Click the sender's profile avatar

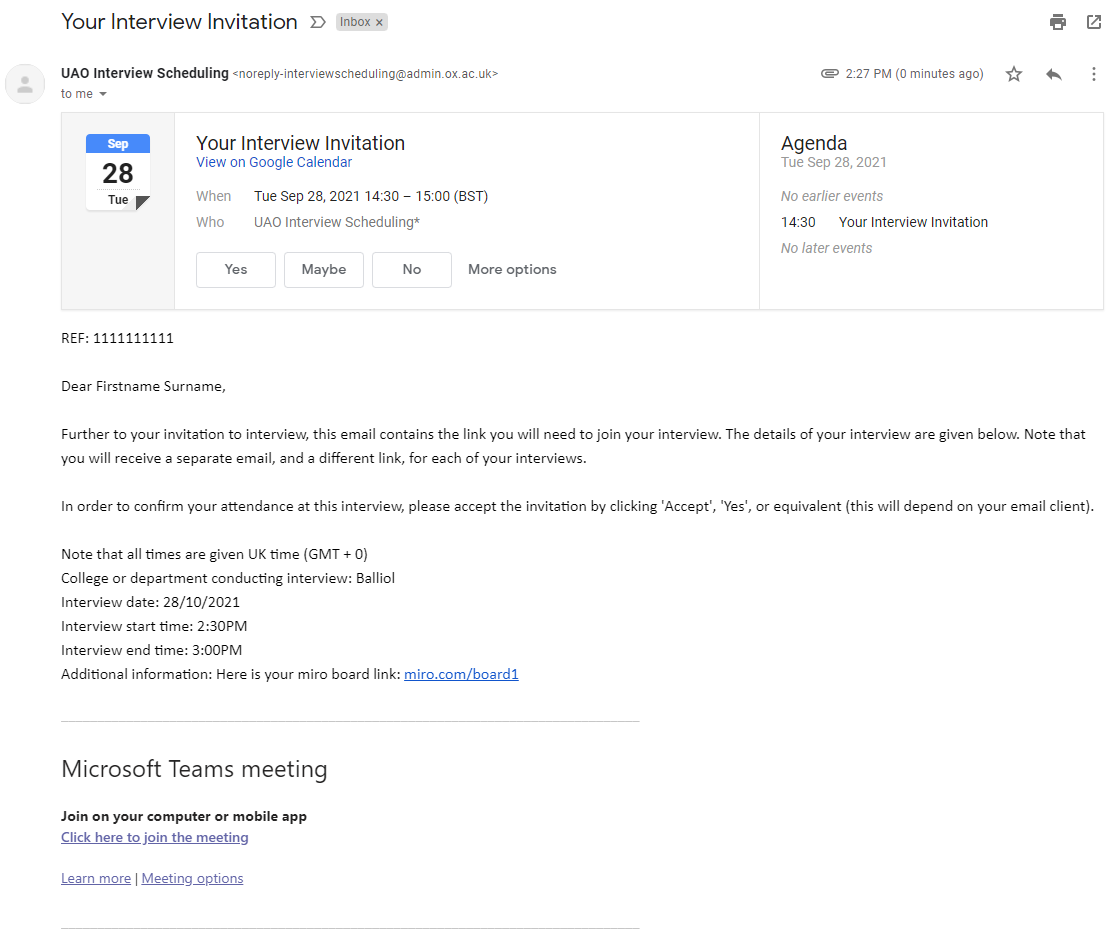(25, 84)
